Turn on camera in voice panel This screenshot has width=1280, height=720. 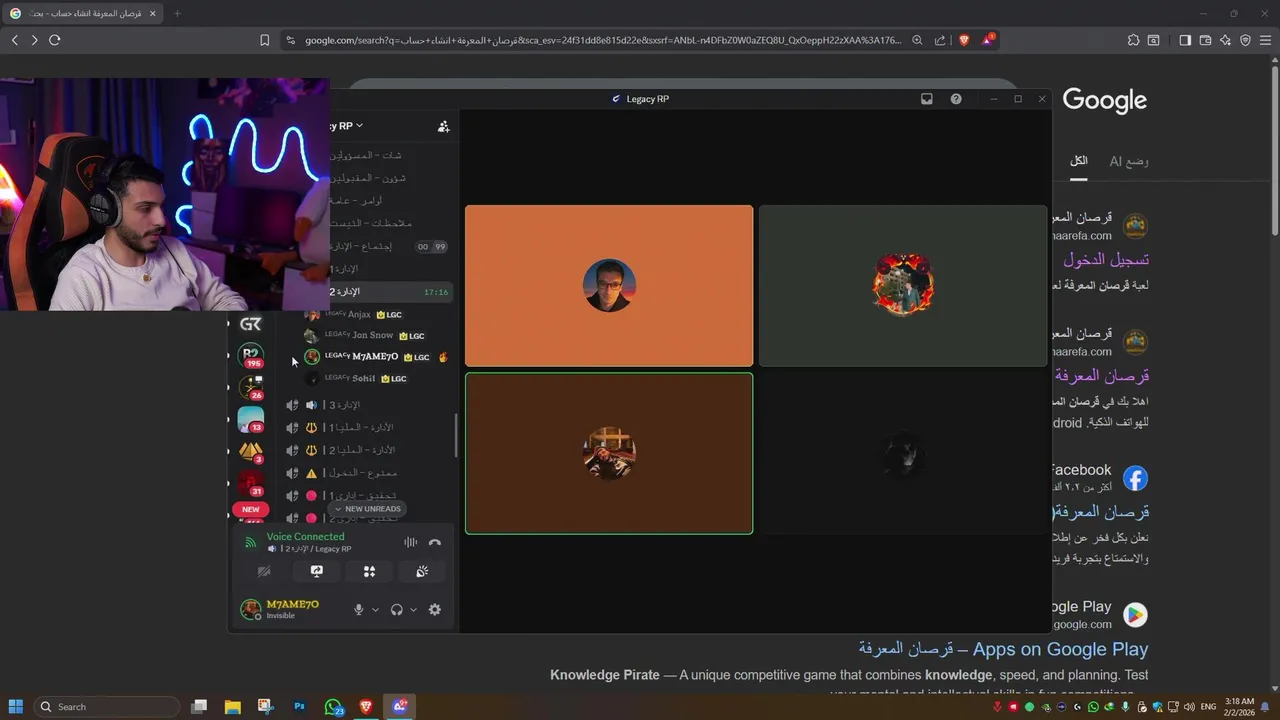[264, 572]
